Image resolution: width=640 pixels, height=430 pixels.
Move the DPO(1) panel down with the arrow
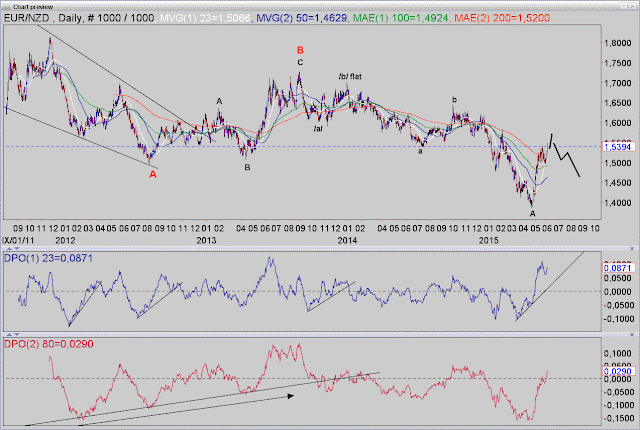[17, 248]
